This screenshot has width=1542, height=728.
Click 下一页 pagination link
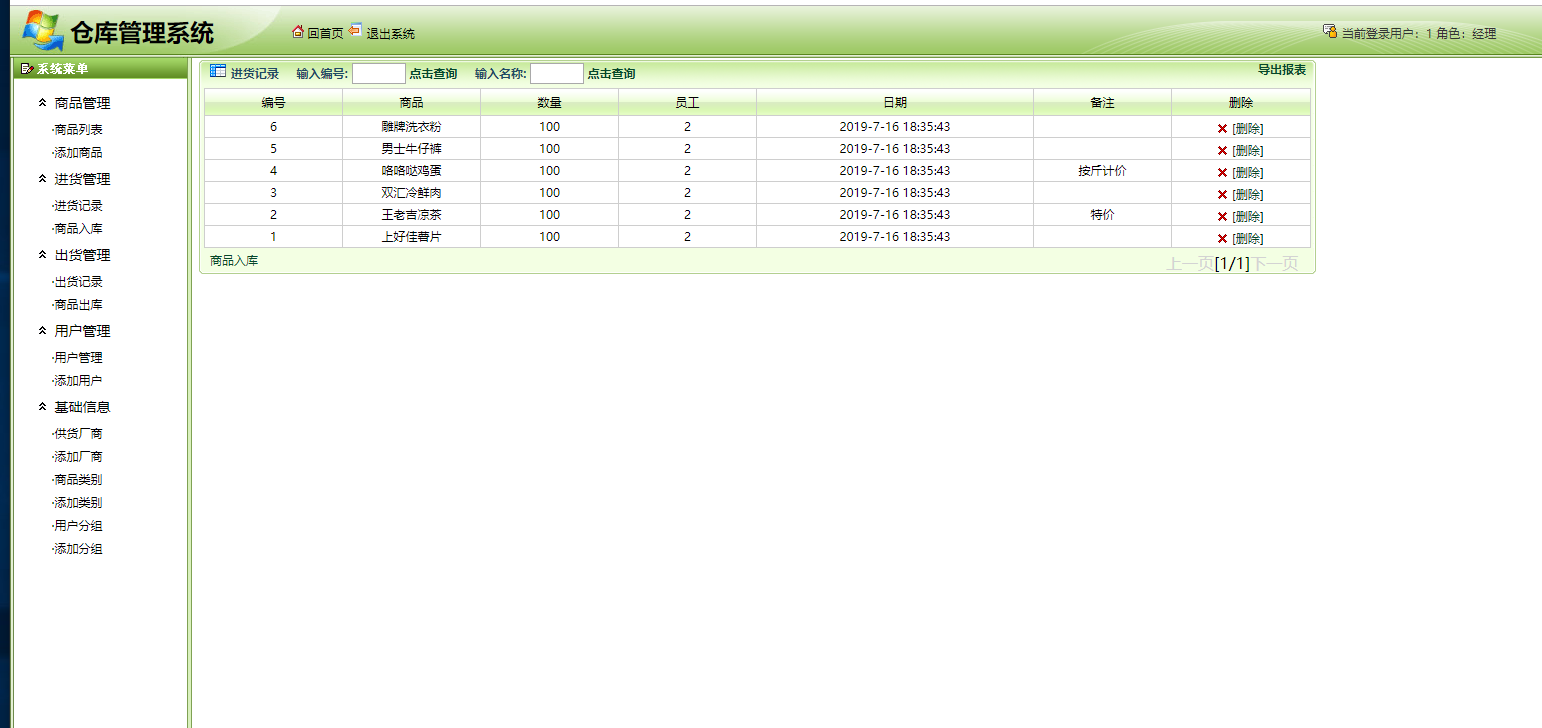pyautogui.click(x=1275, y=264)
